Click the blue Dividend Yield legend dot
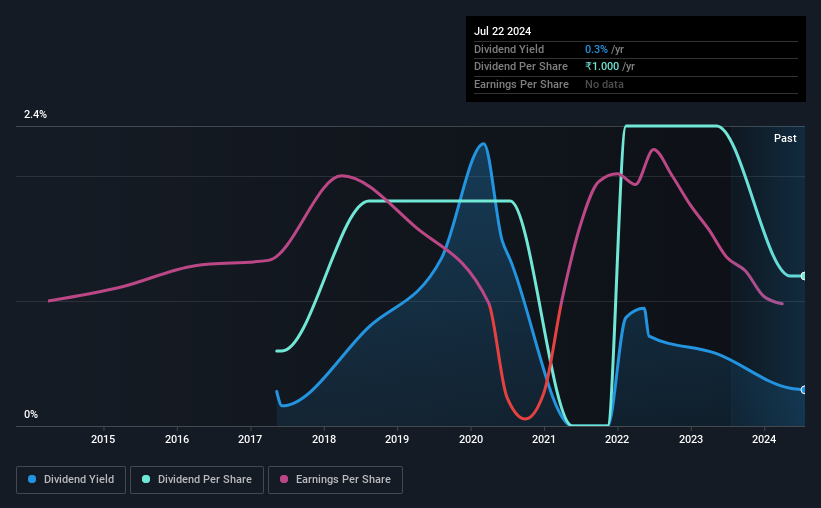The height and width of the screenshot is (508, 821). point(32,479)
